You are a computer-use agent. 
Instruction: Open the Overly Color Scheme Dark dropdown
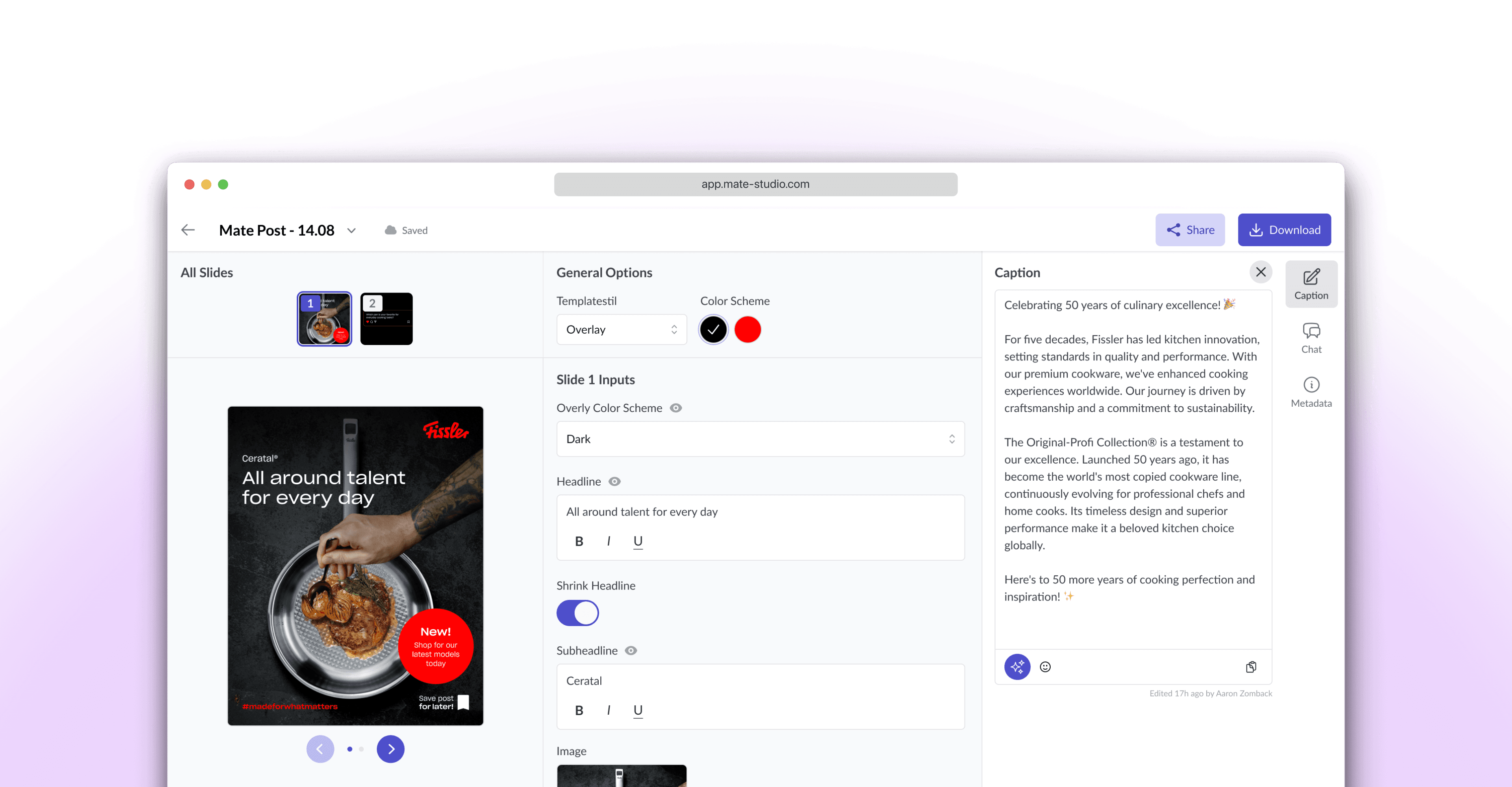point(760,439)
